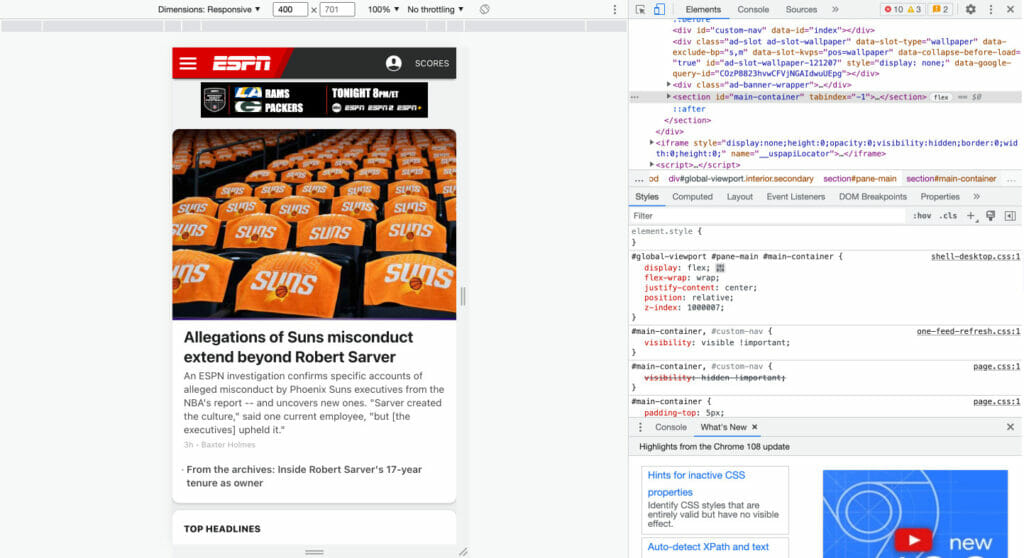Click the viewport width input field

[x=290, y=9]
